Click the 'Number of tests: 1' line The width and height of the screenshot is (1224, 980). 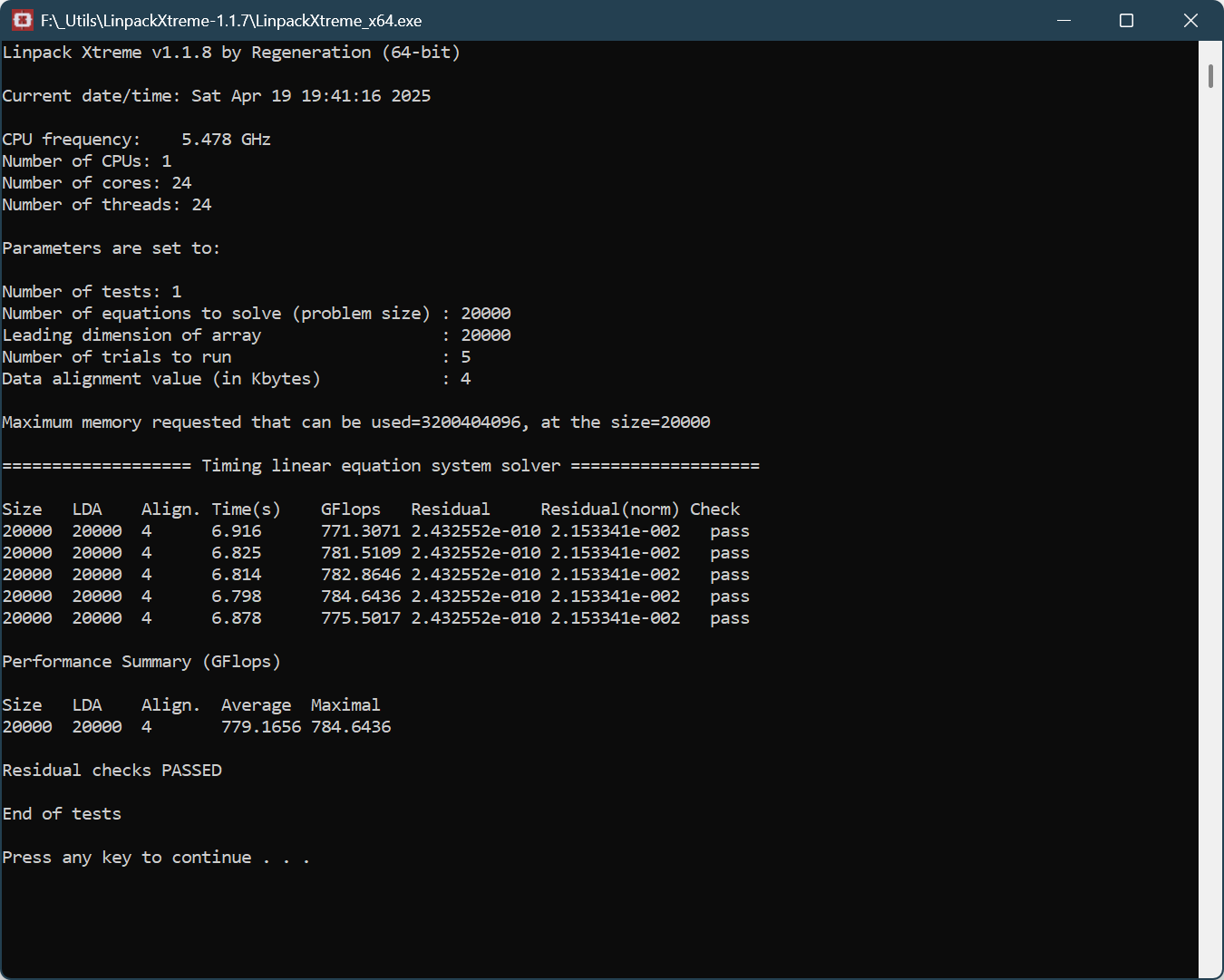[x=92, y=292]
